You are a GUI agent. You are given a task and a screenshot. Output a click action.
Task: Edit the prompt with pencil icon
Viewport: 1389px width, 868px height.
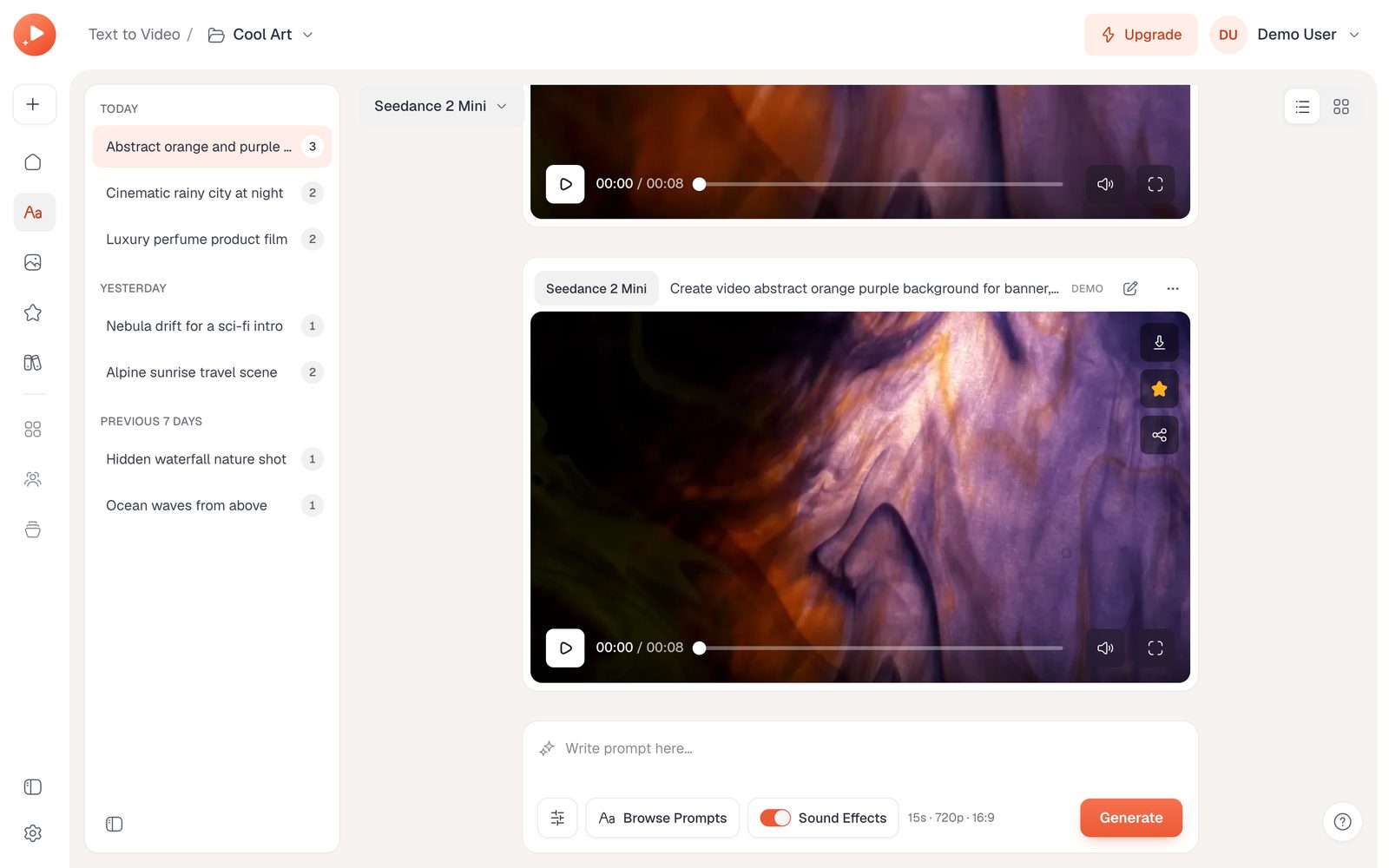[1130, 288]
